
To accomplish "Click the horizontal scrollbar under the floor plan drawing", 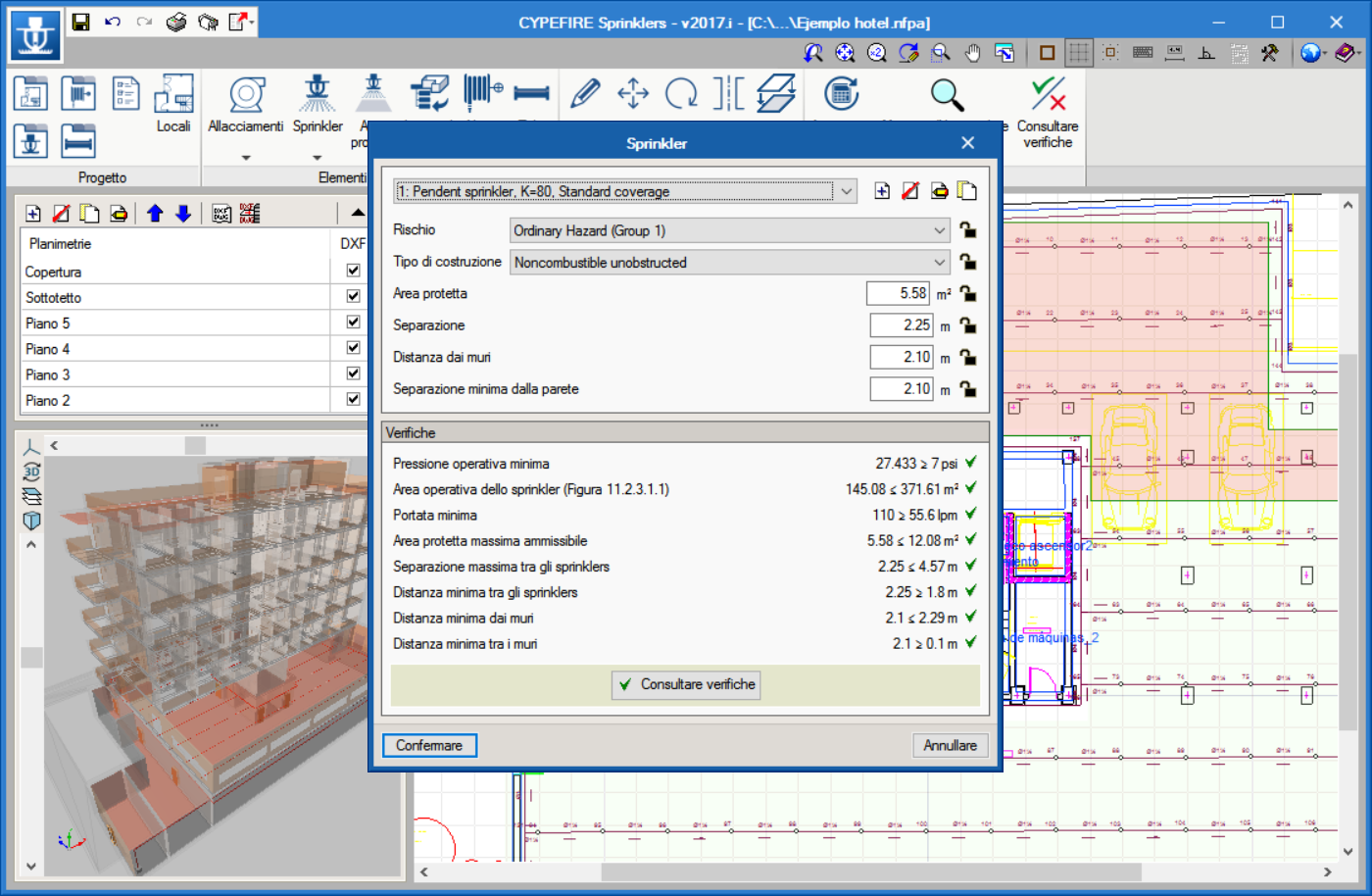I will tap(871, 871).
